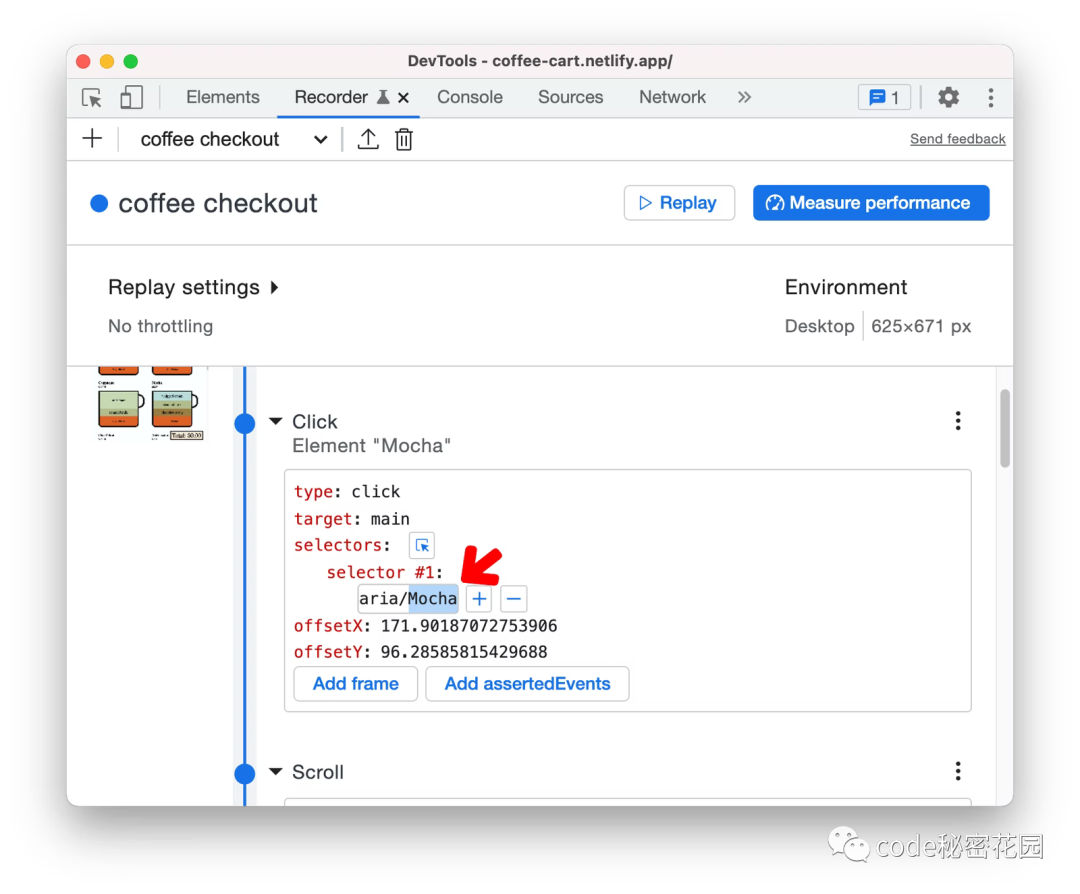Screen dimensions: 1080x894
Task: Click the steps list vertical scrollbar
Action: click(1005, 428)
